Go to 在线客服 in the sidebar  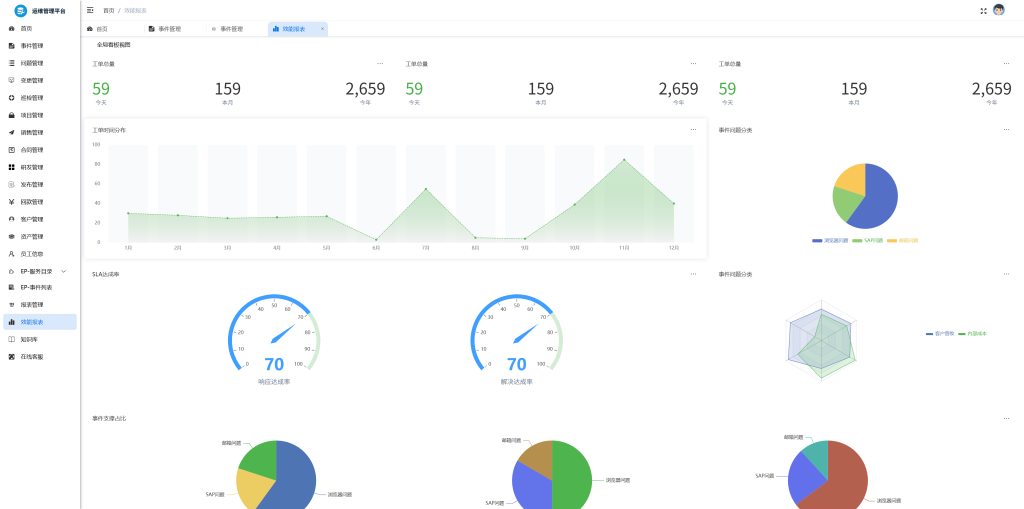click(31, 356)
